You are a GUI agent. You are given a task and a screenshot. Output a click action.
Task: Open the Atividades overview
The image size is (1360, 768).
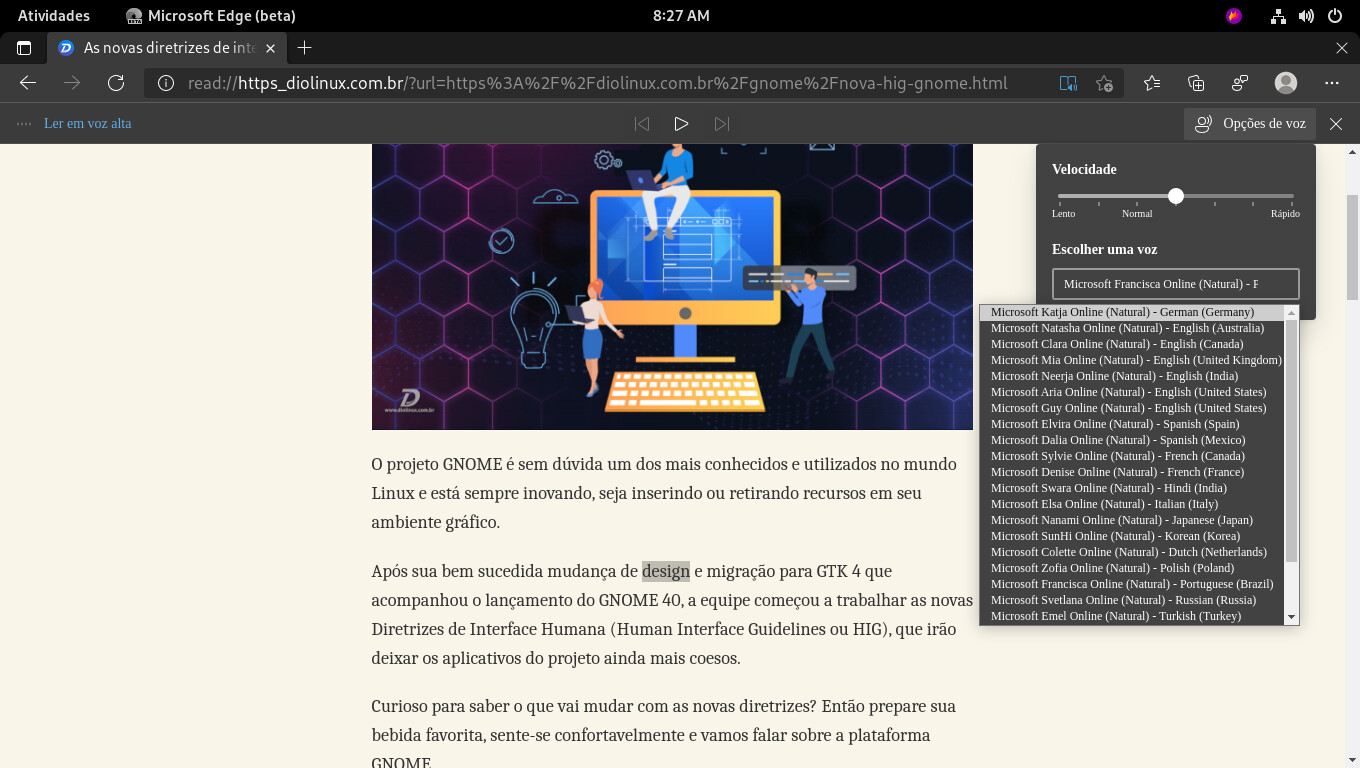tap(54, 16)
